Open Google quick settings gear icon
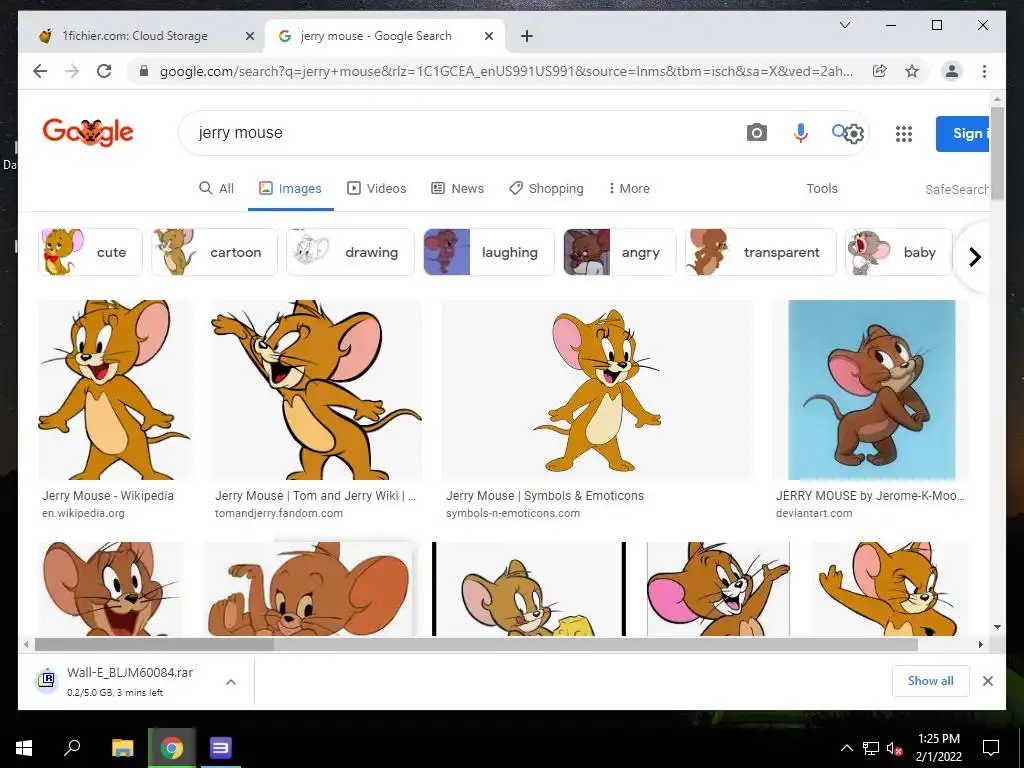This screenshot has width=1024, height=768. click(854, 135)
